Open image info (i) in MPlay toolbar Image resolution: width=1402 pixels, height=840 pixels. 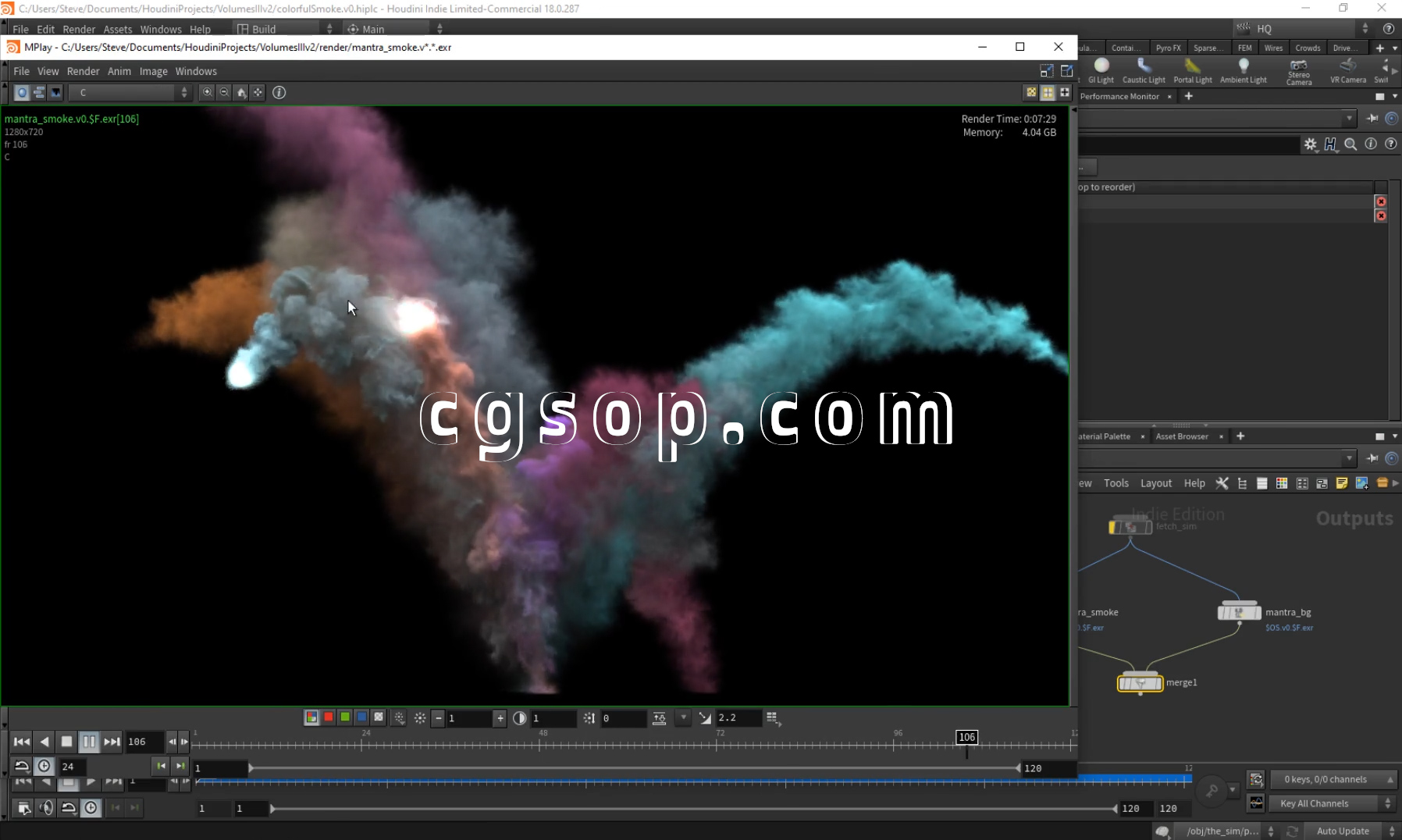279,92
